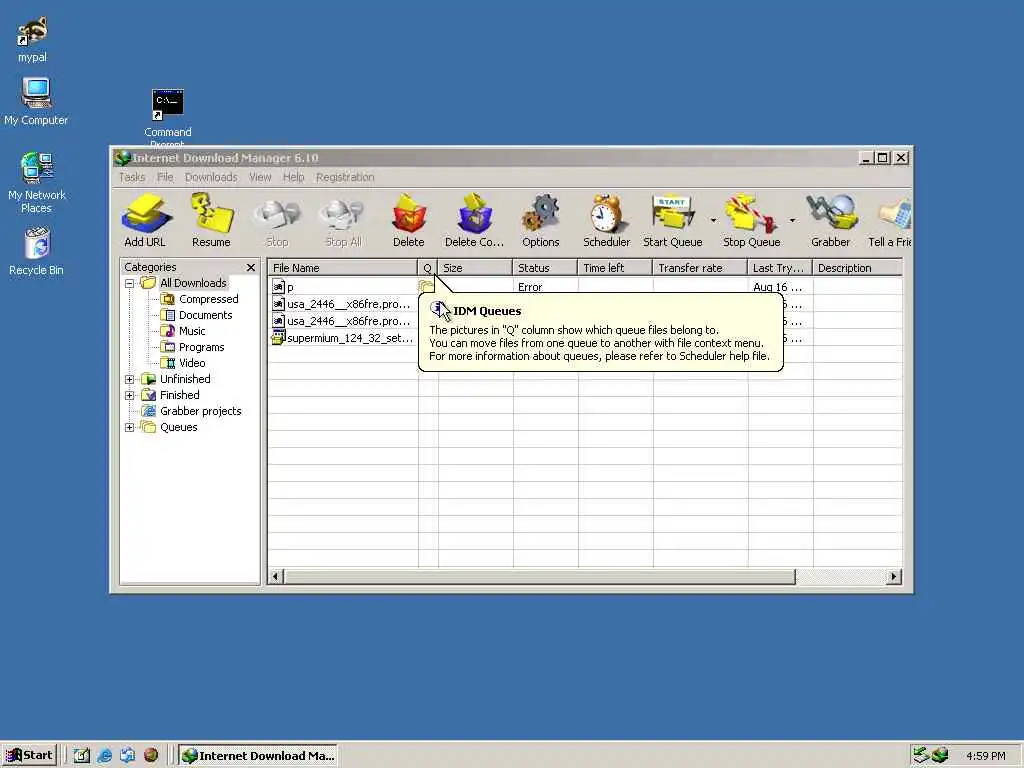The width and height of the screenshot is (1024, 768).
Task: Select the Video category
Action: coord(192,363)
